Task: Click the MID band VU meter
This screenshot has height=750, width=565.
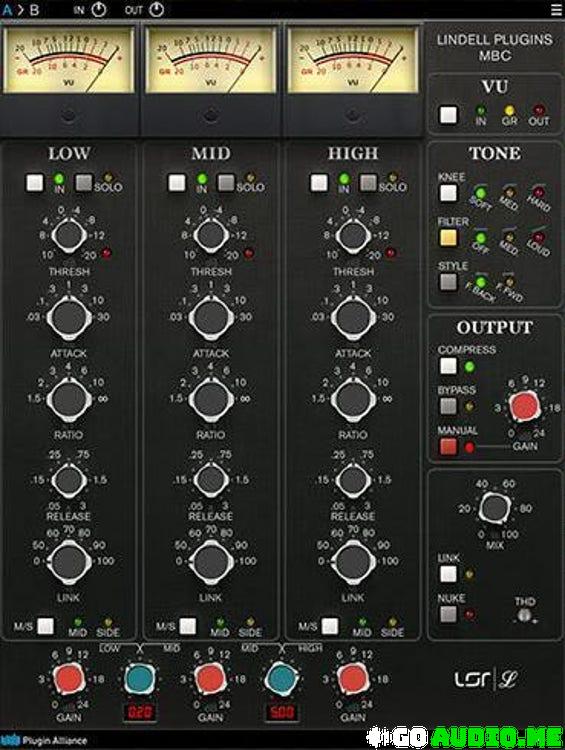Action: pos(211,60)
